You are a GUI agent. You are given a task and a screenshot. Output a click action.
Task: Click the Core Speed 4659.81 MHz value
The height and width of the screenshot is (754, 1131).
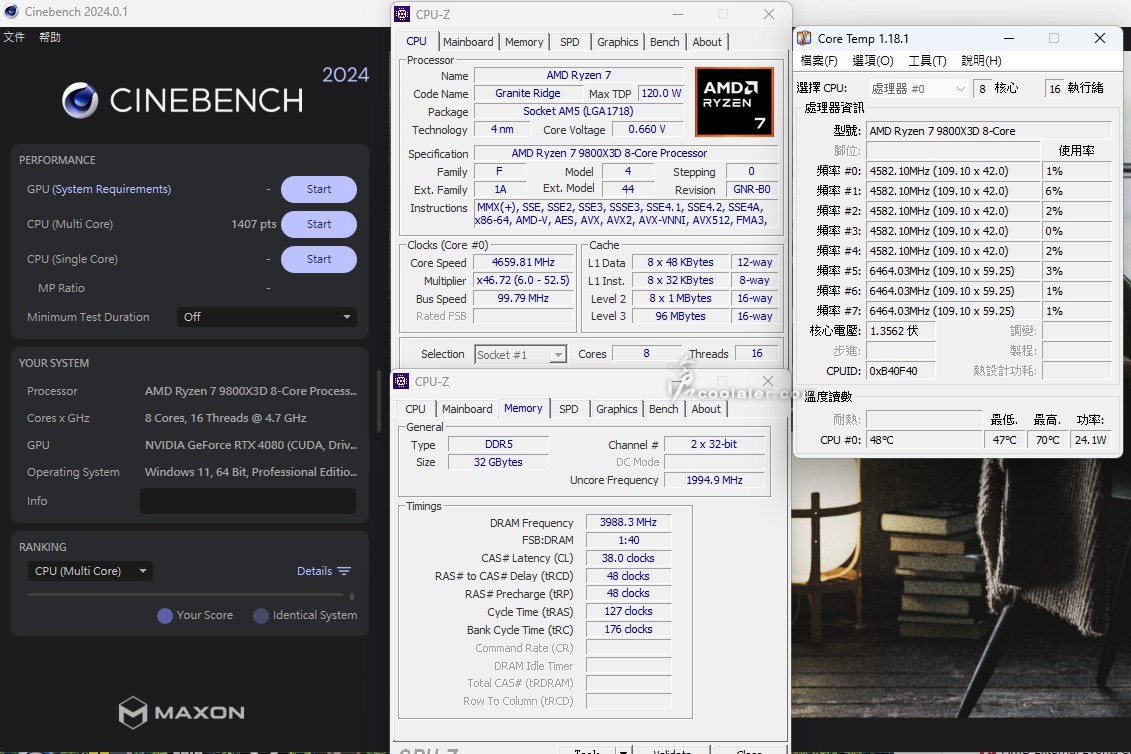point(523,263)
